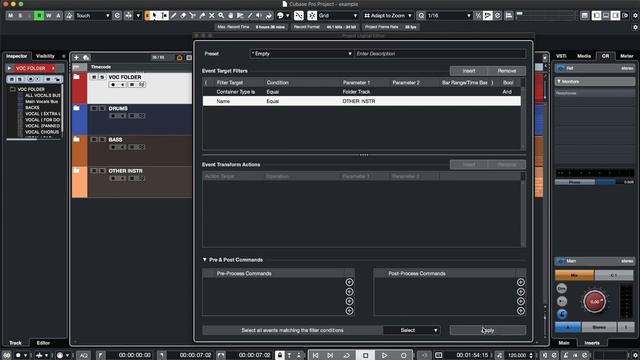Open the VSTi tab in right zone
640x360 pixels.
click(x=561, y=56)
